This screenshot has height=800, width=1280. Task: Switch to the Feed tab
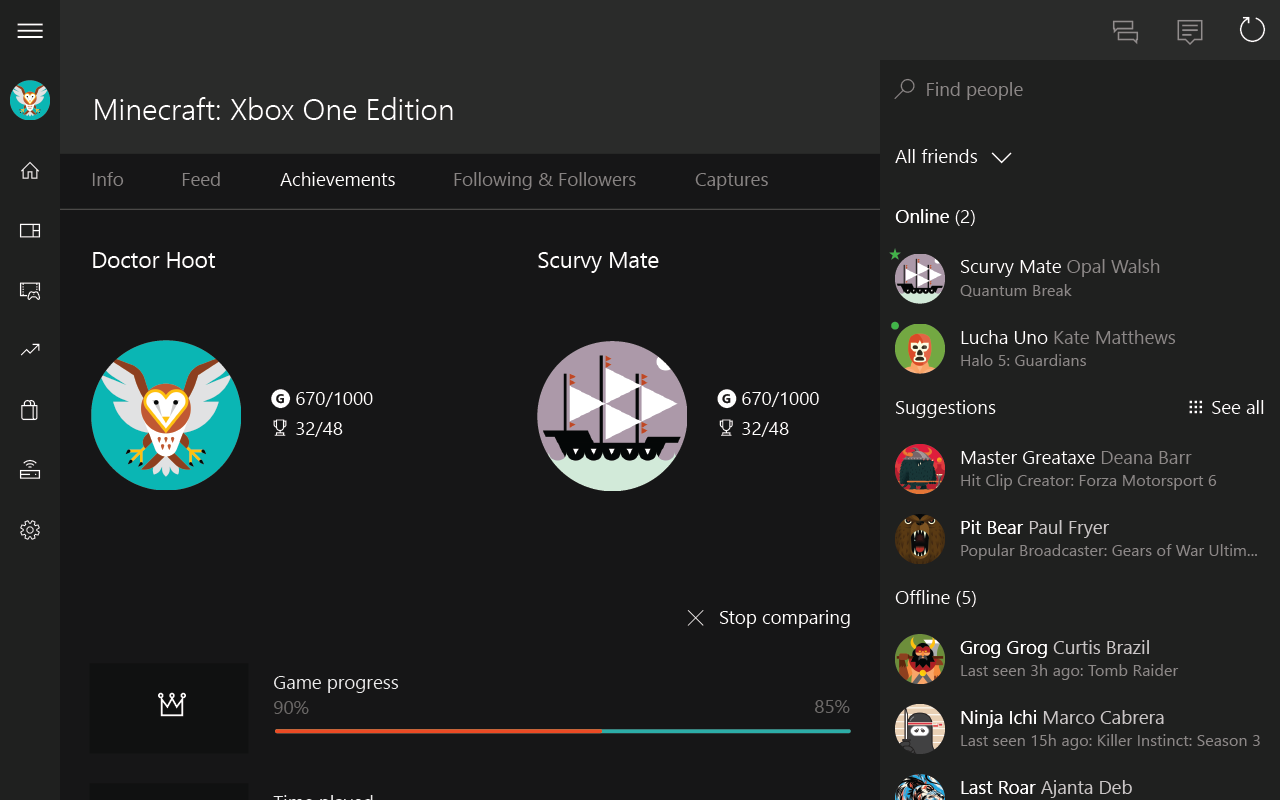coord(200,179)
